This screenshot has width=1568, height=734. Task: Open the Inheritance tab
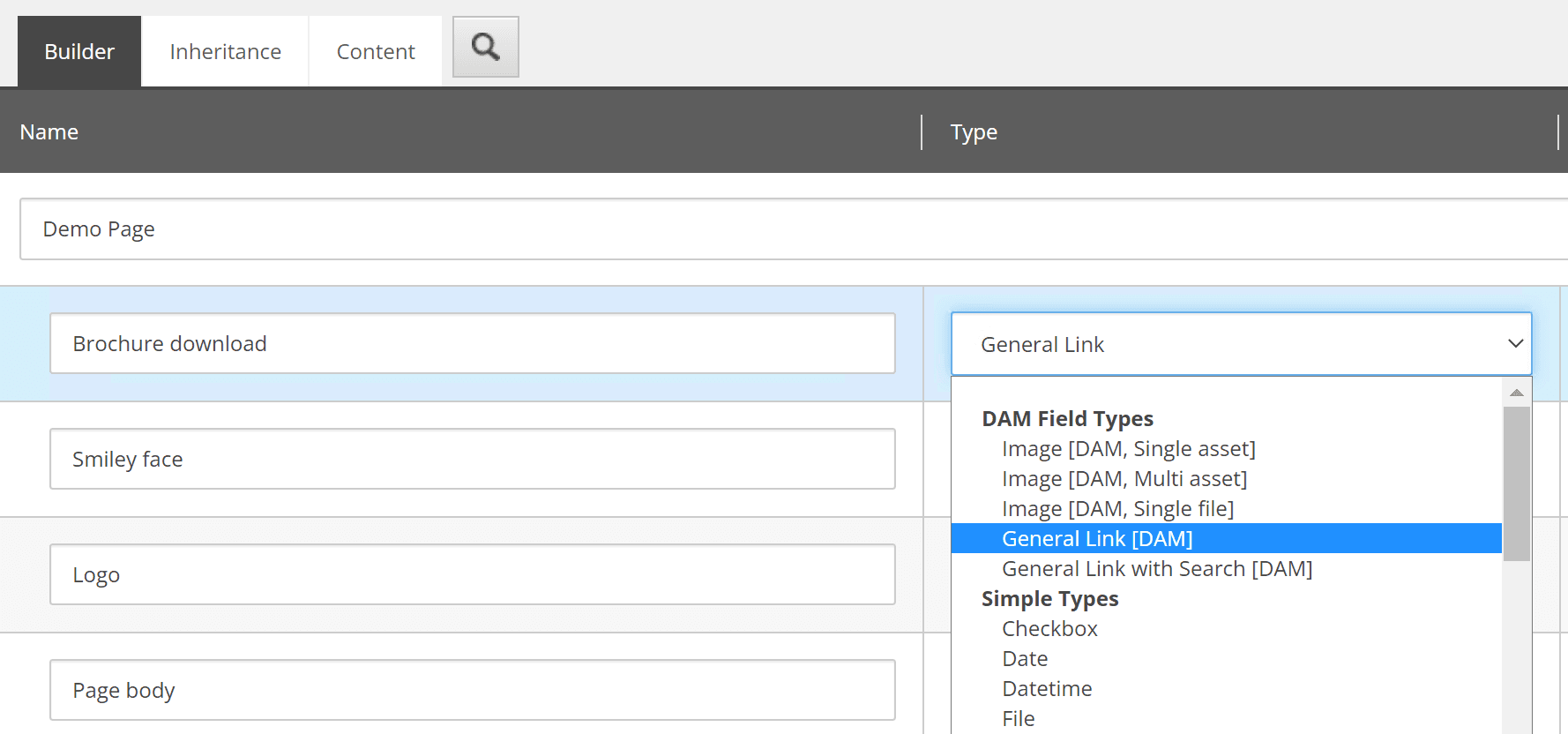pos(225,52)
